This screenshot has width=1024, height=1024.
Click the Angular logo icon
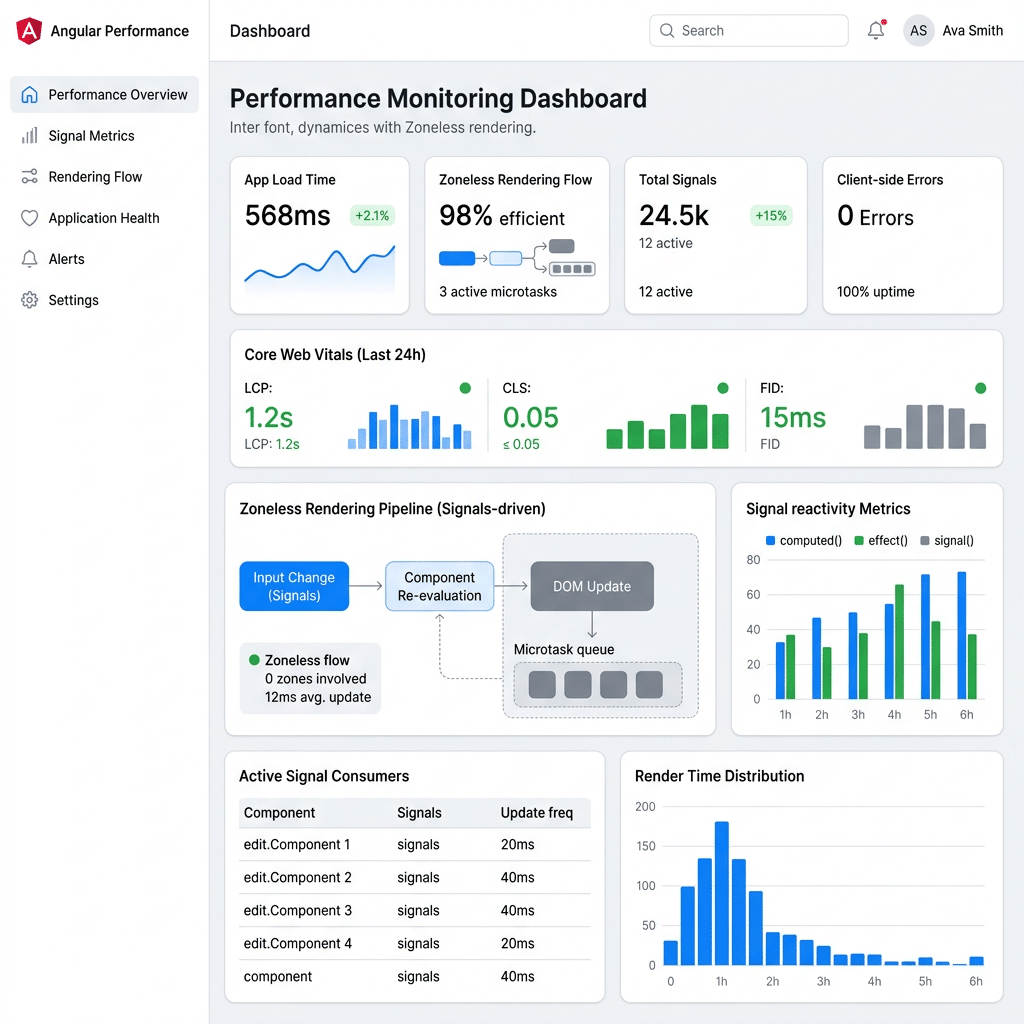[29, 31]
